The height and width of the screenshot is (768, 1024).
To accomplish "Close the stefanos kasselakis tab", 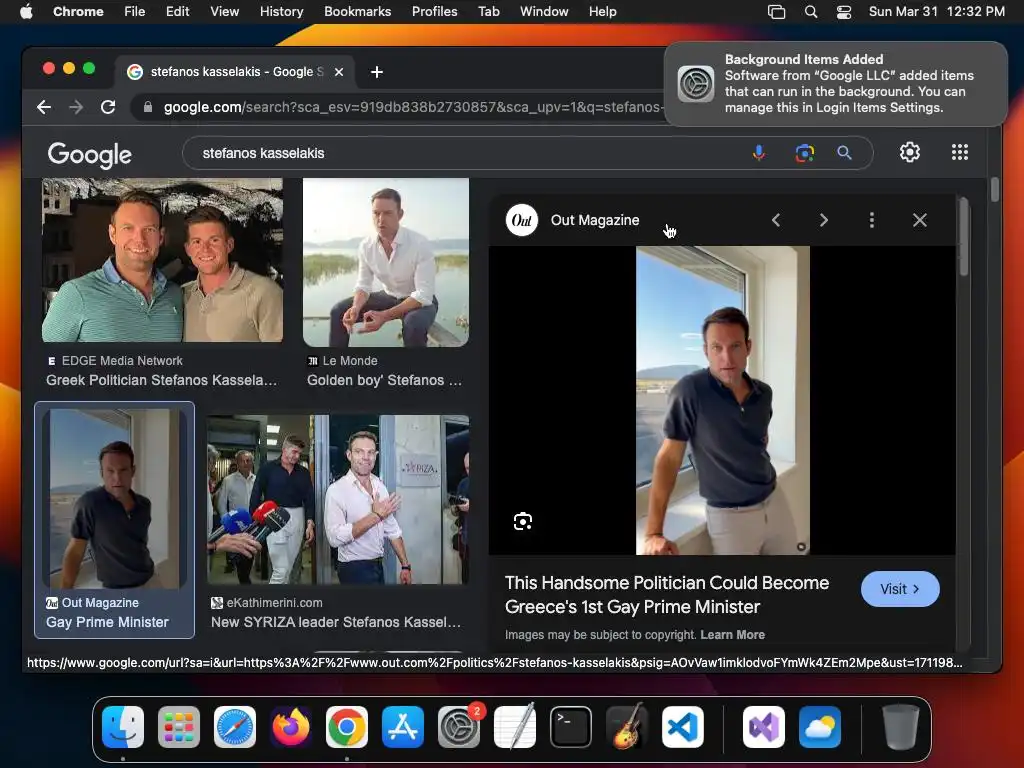I will 339,72.
